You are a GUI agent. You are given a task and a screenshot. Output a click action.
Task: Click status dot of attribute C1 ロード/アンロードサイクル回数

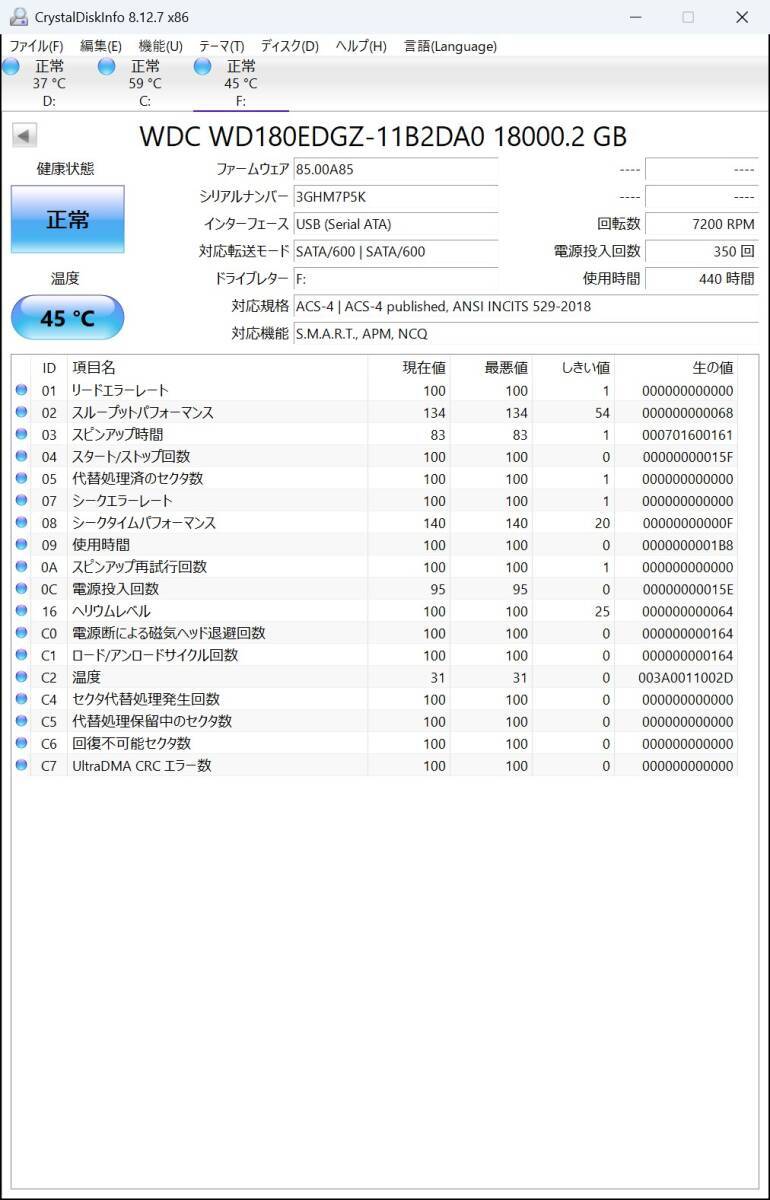point(21,655)
